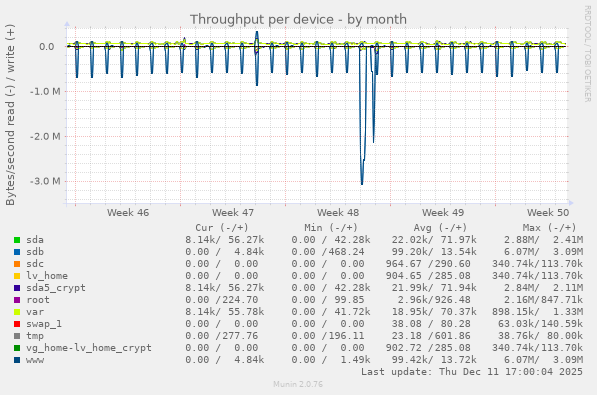Click the 'Min (-/+)' column header

point(330,228)
